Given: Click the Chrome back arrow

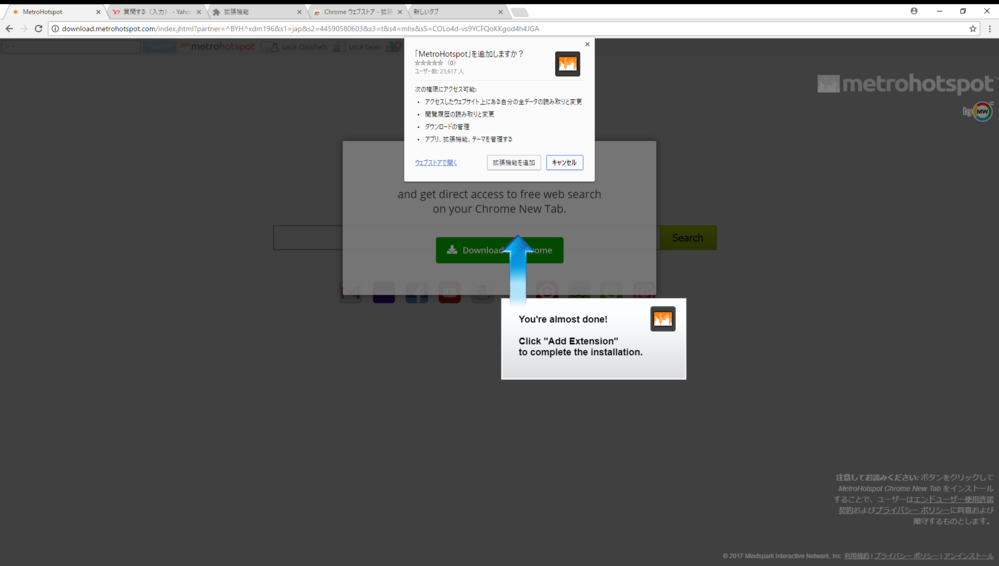Looking at the screenshot, I should tap(9, 29).
